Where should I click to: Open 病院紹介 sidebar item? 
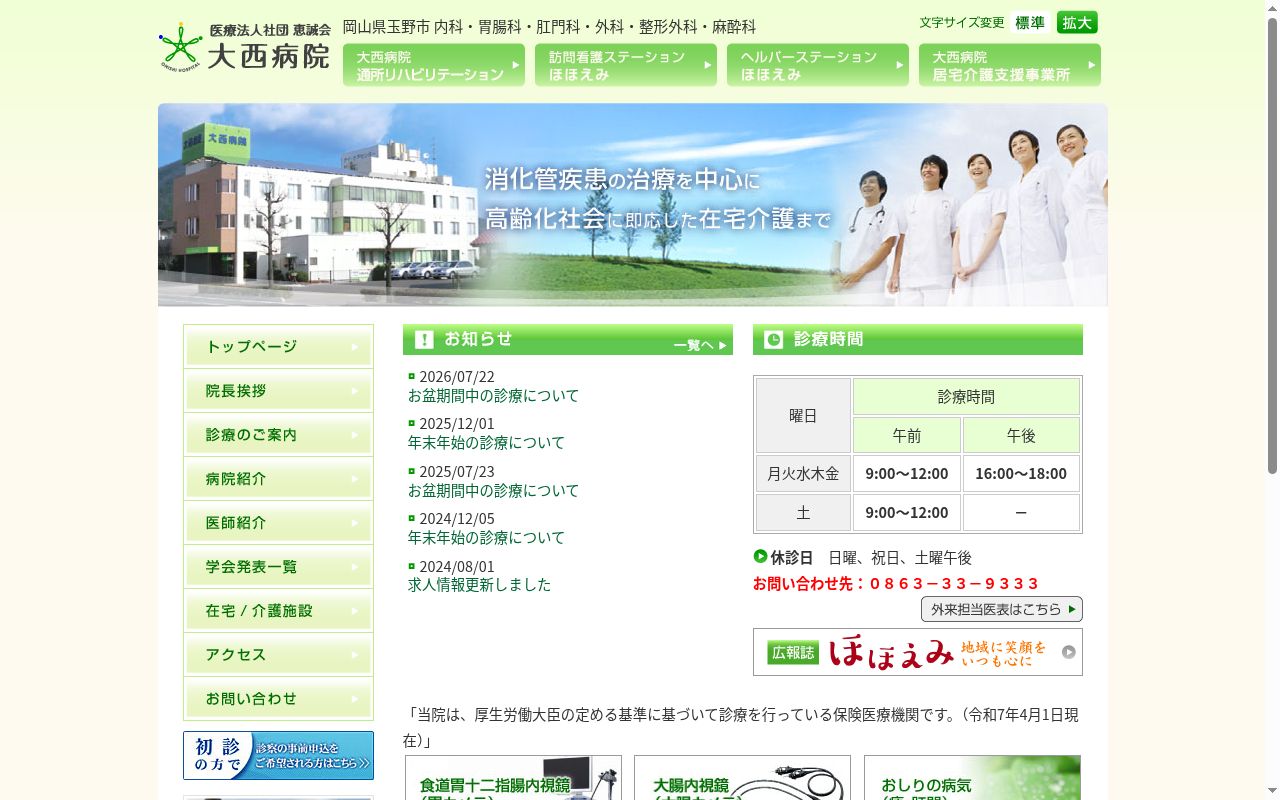pyautogui.click(x=278, y=479)
